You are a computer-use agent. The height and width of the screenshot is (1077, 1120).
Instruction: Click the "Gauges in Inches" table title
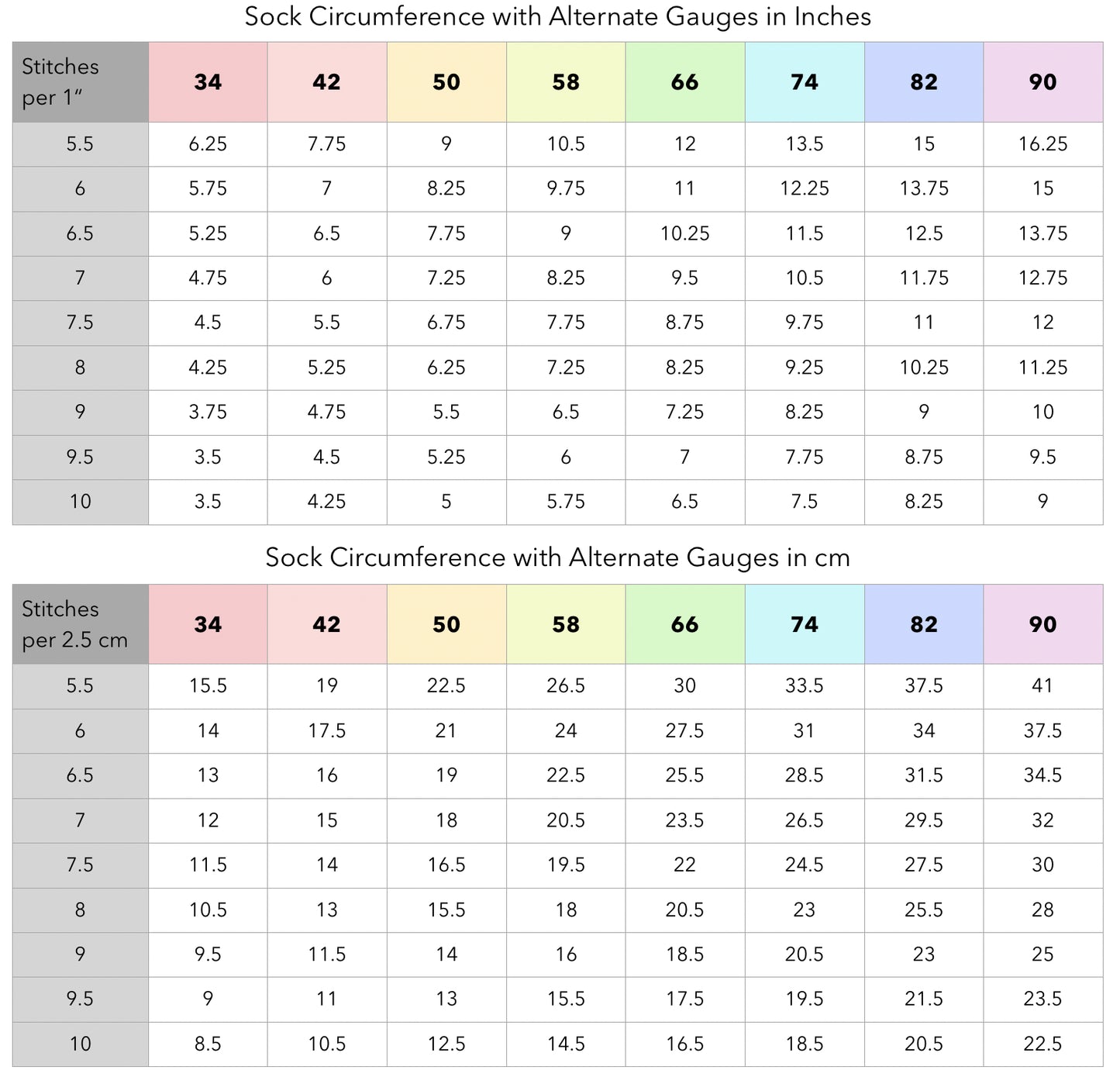[x=557, y=17]
